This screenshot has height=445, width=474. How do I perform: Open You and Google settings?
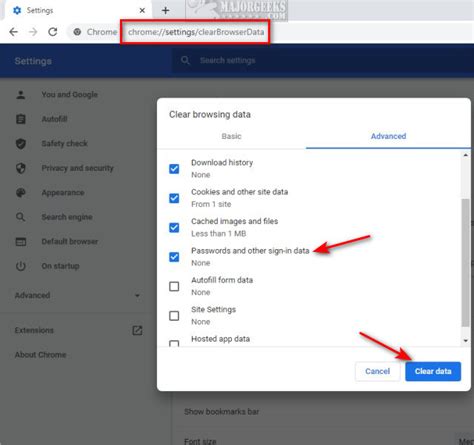(70, 95)
